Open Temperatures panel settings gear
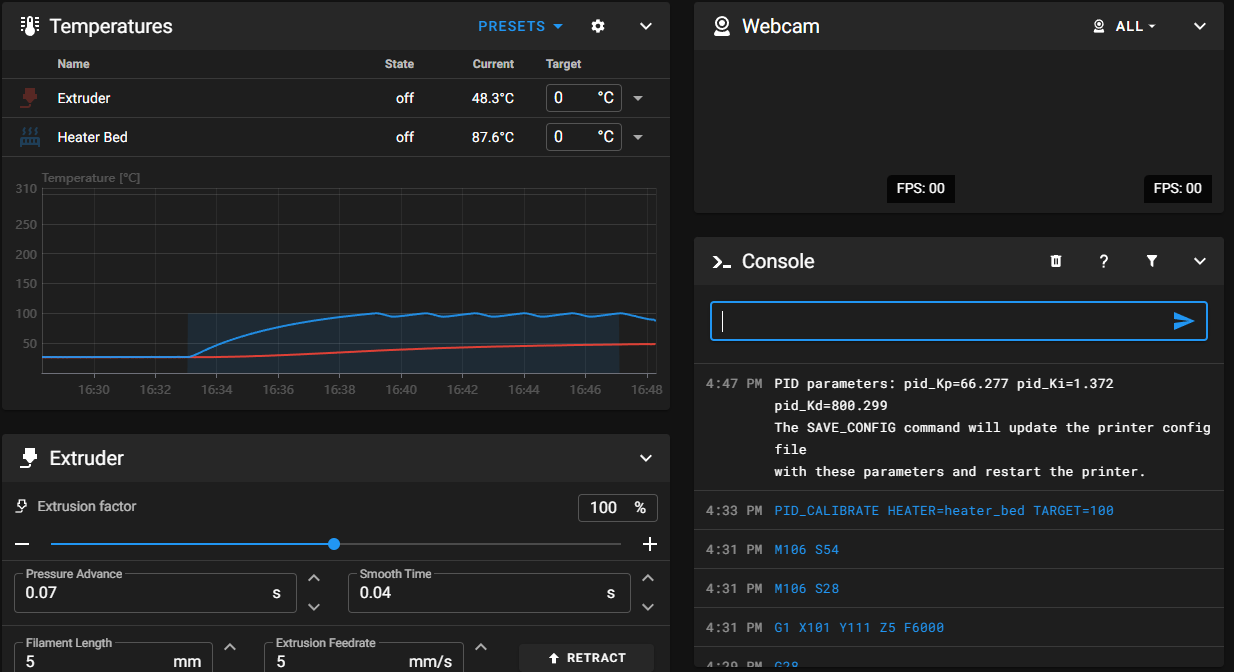The width and height of the screenshot is (1234, 672). (598, 26)
